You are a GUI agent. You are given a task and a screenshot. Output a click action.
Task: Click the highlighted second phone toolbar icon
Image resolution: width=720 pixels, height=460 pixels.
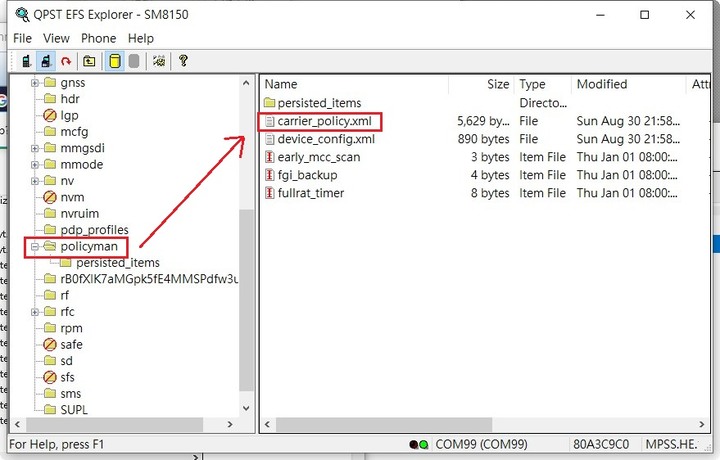pyautogui.click(x=46, y=61)
